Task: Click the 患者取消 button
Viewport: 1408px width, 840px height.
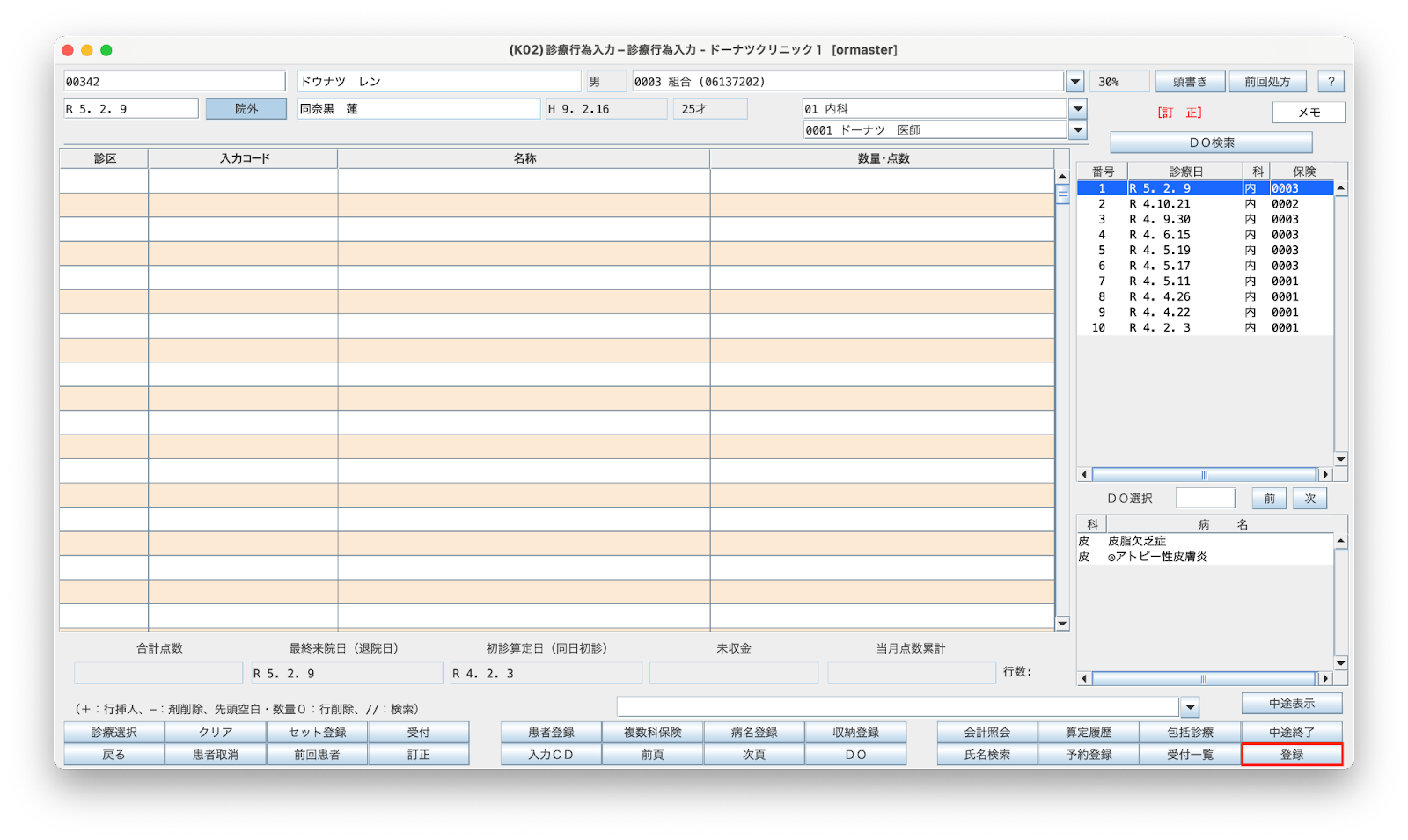Action: point(216,755)
